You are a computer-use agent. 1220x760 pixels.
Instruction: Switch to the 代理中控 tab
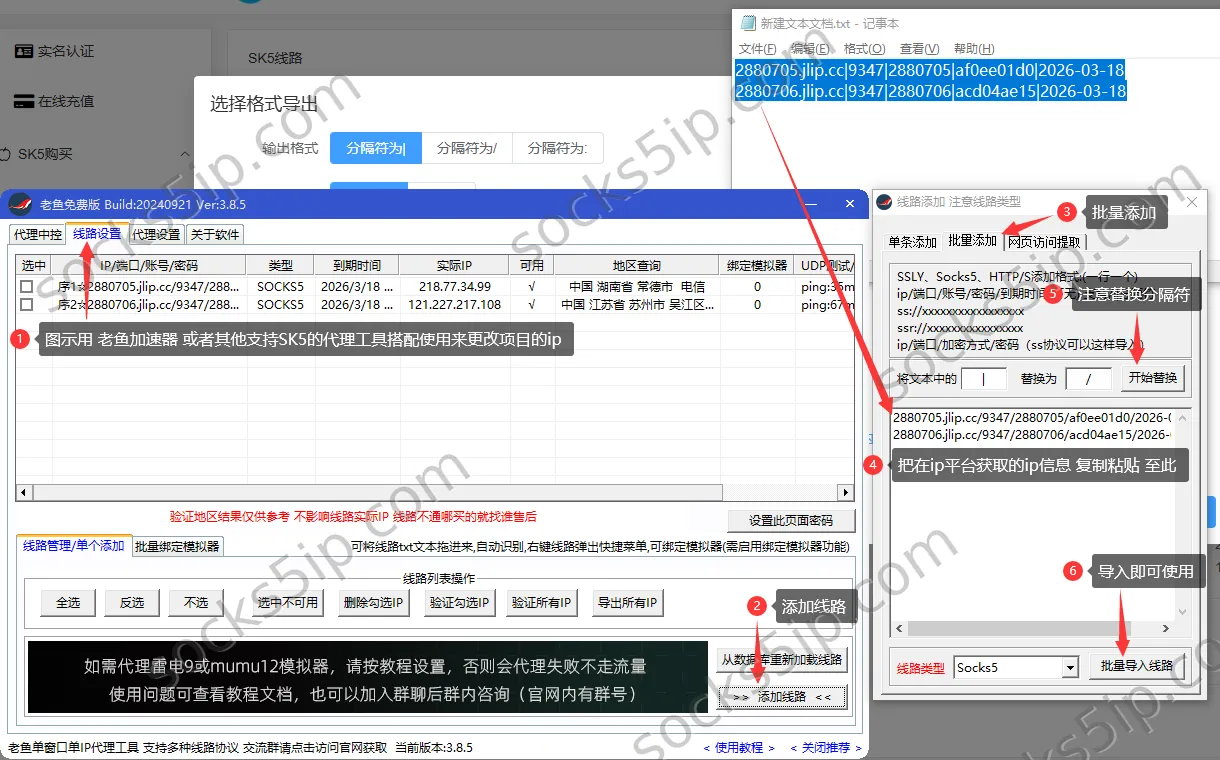[37, 234]
